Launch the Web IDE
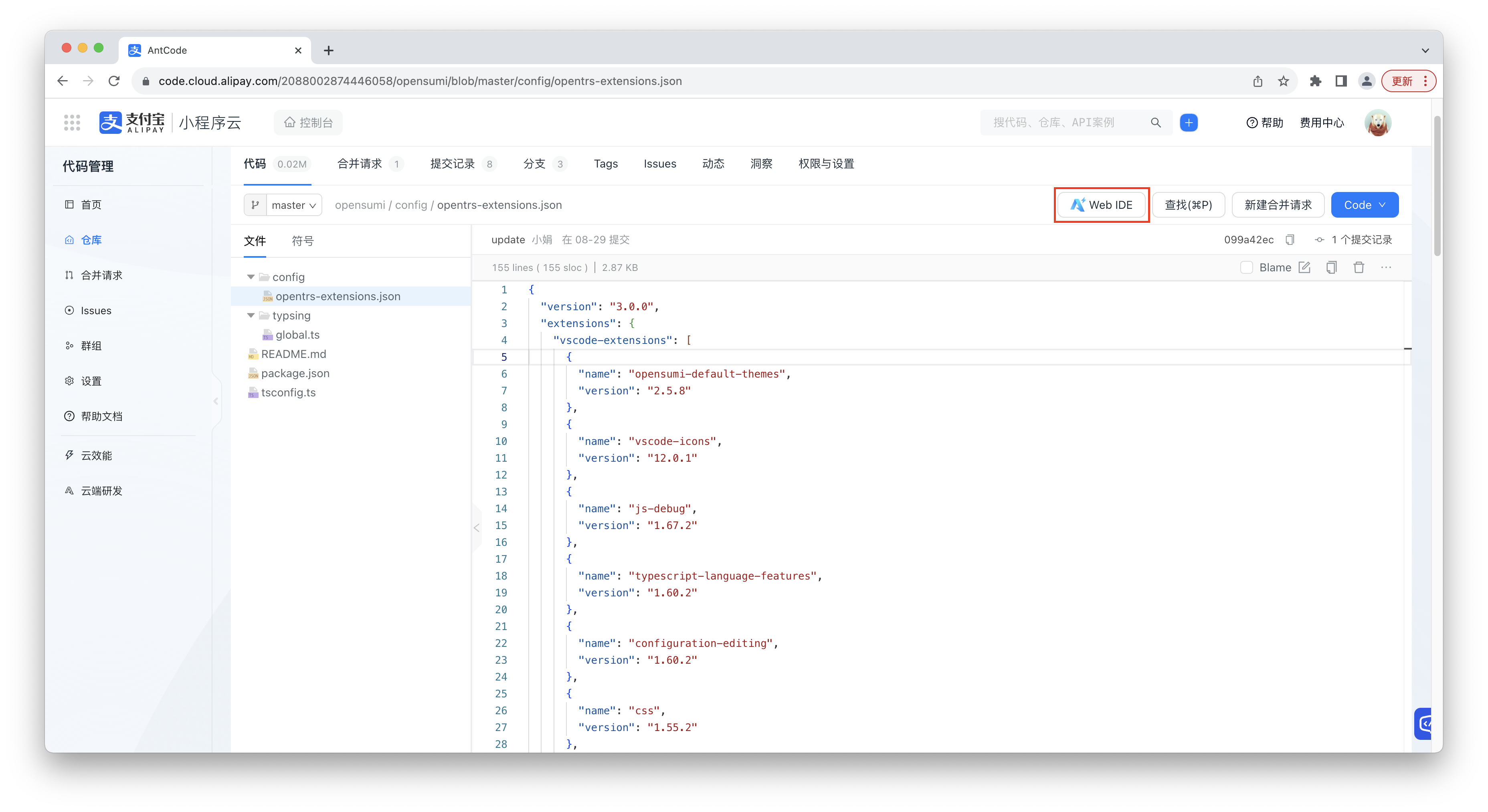The height and width of the screenshot is (812, 1488). (x=1101, y=204)
